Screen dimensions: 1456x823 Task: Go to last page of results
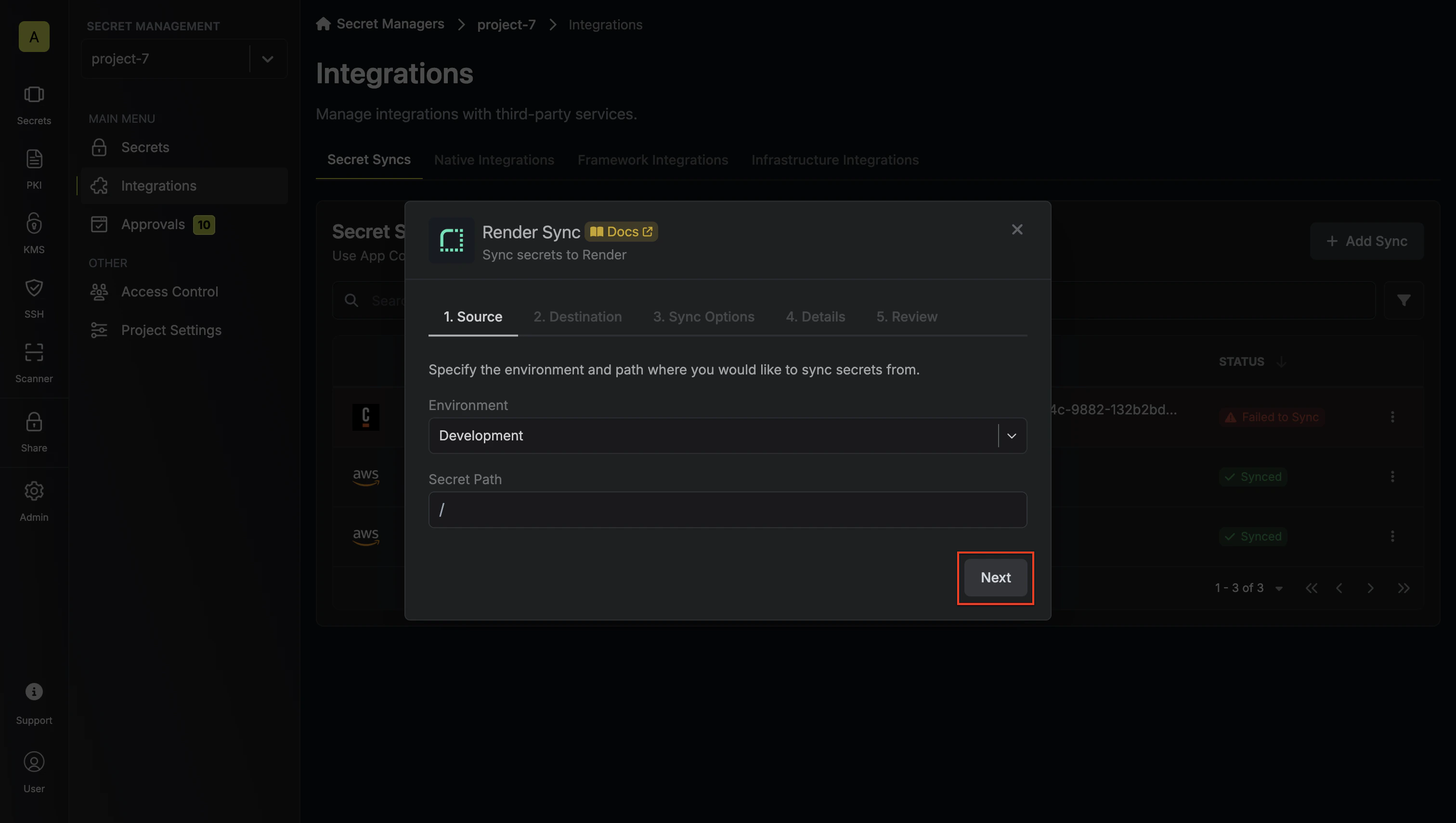pos(1404,589)
